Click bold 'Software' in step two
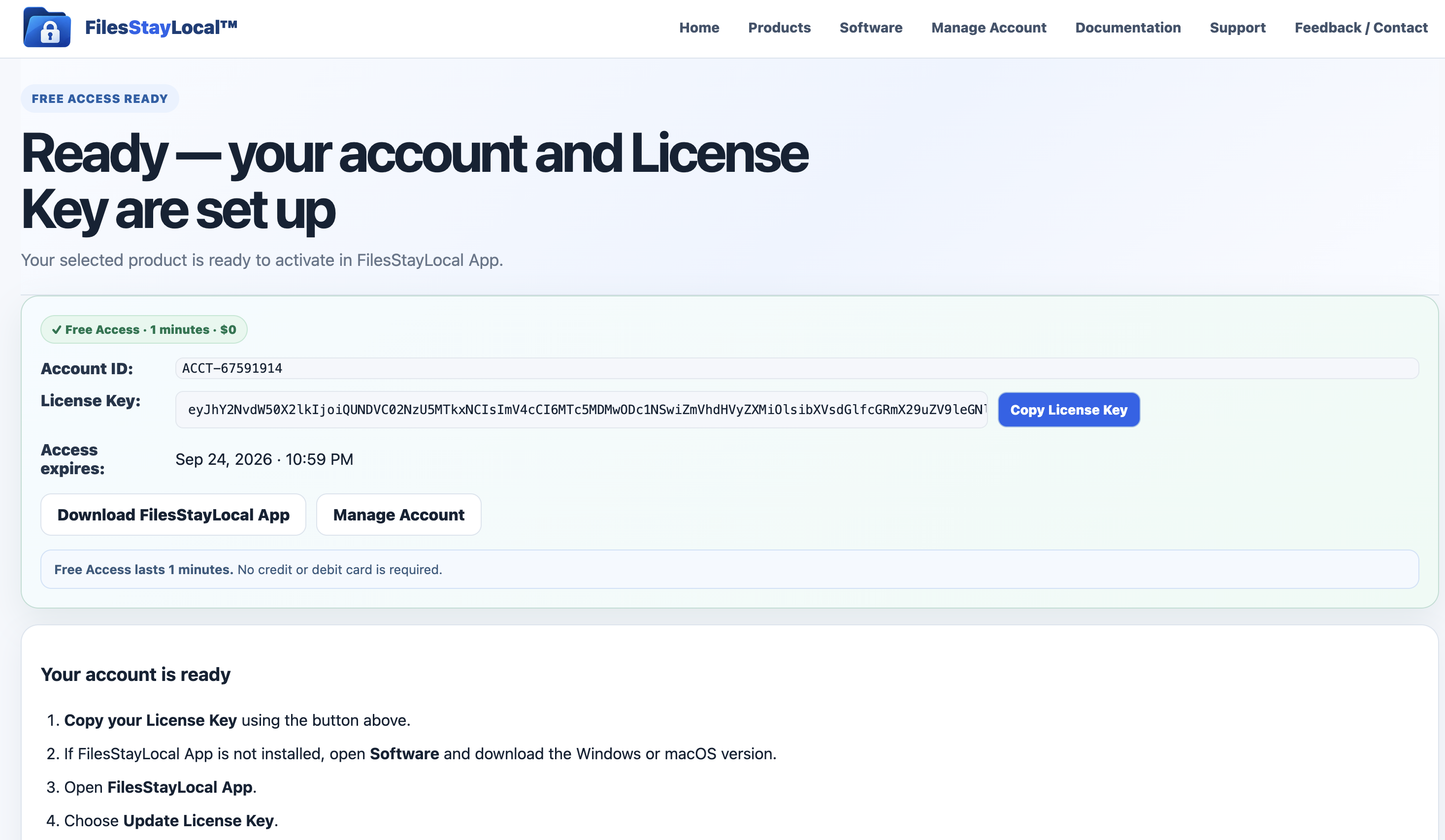The height and width of the screenshot is (840, 1445). (x=404, y=753)
